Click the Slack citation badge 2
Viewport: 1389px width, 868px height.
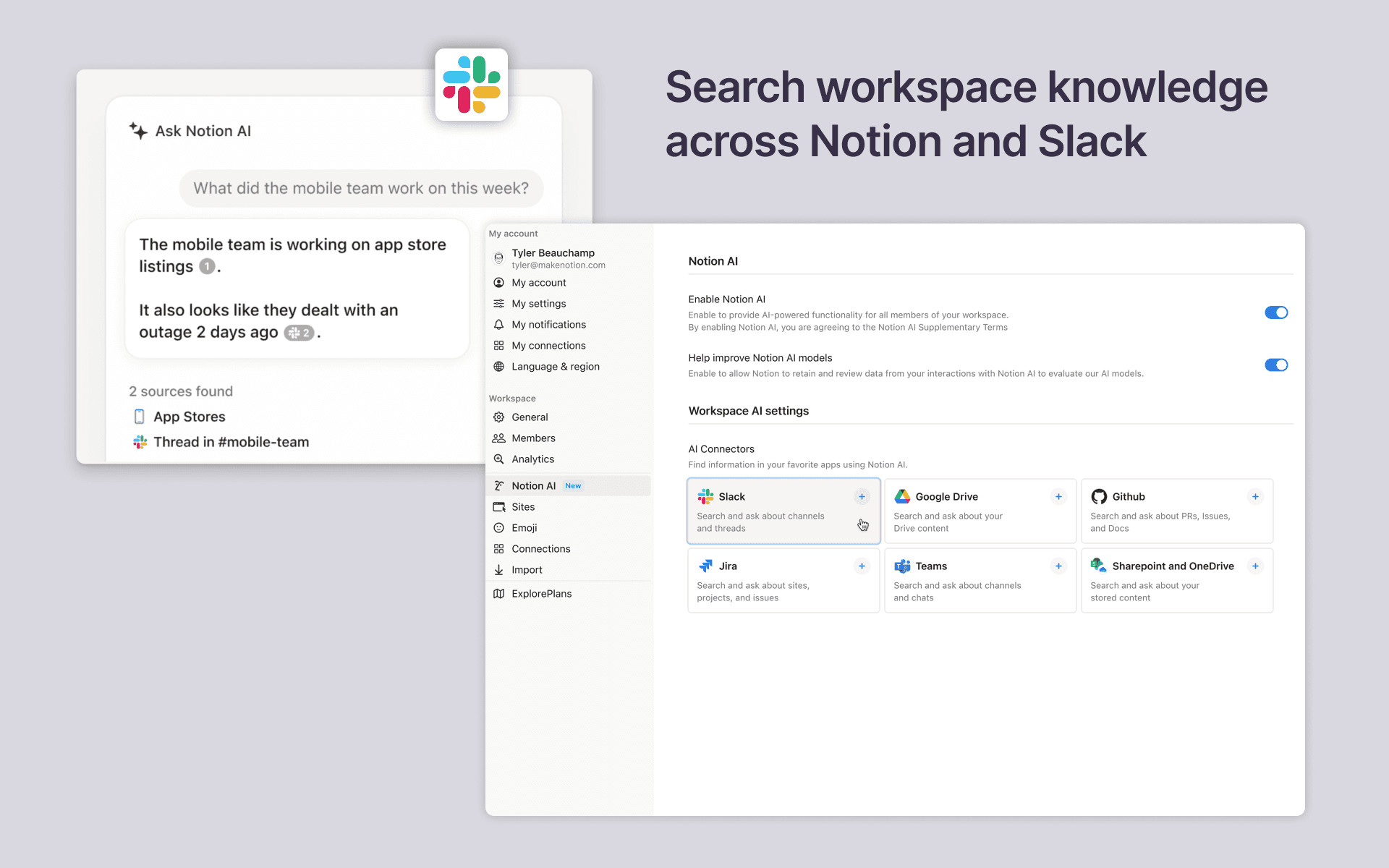click(299, 333)
